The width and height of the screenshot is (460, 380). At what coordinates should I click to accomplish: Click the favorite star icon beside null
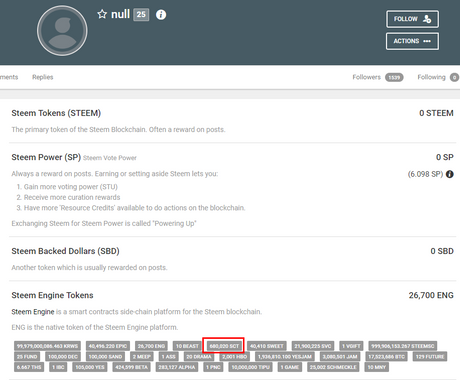(102, 14)
